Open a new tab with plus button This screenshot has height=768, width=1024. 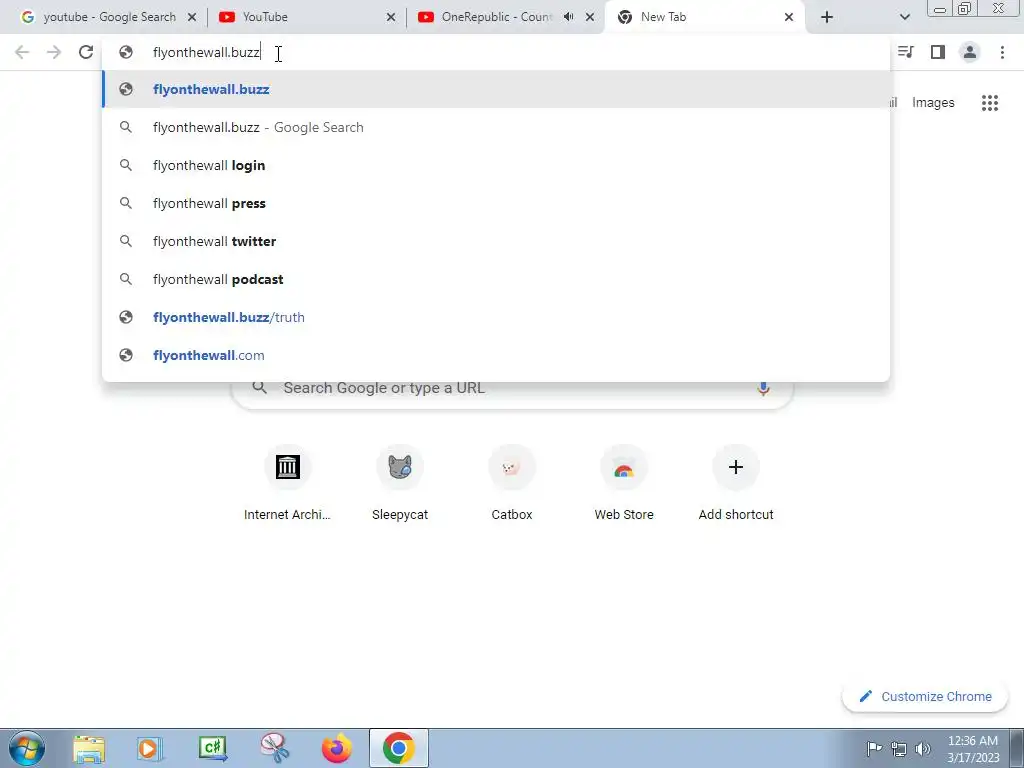point(827,17)
